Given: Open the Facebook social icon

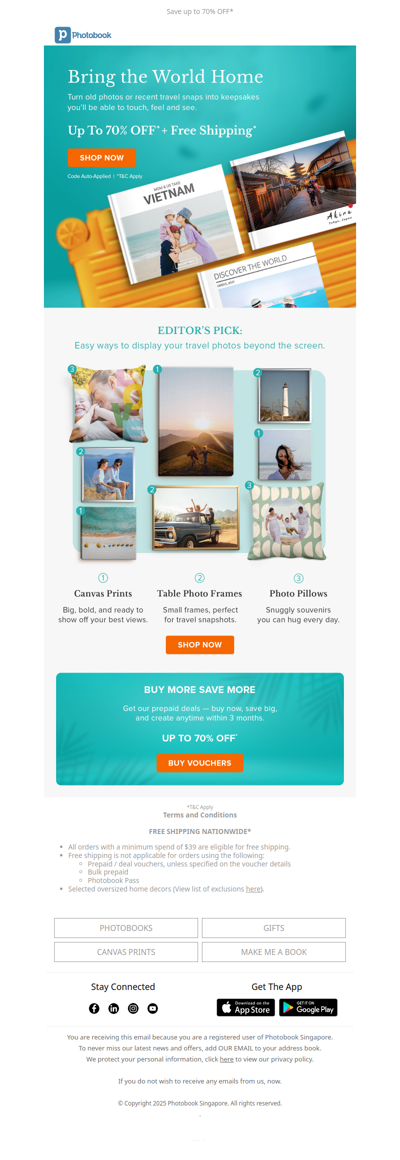Looking at the screenshot, I should (x=94, y=1008).
